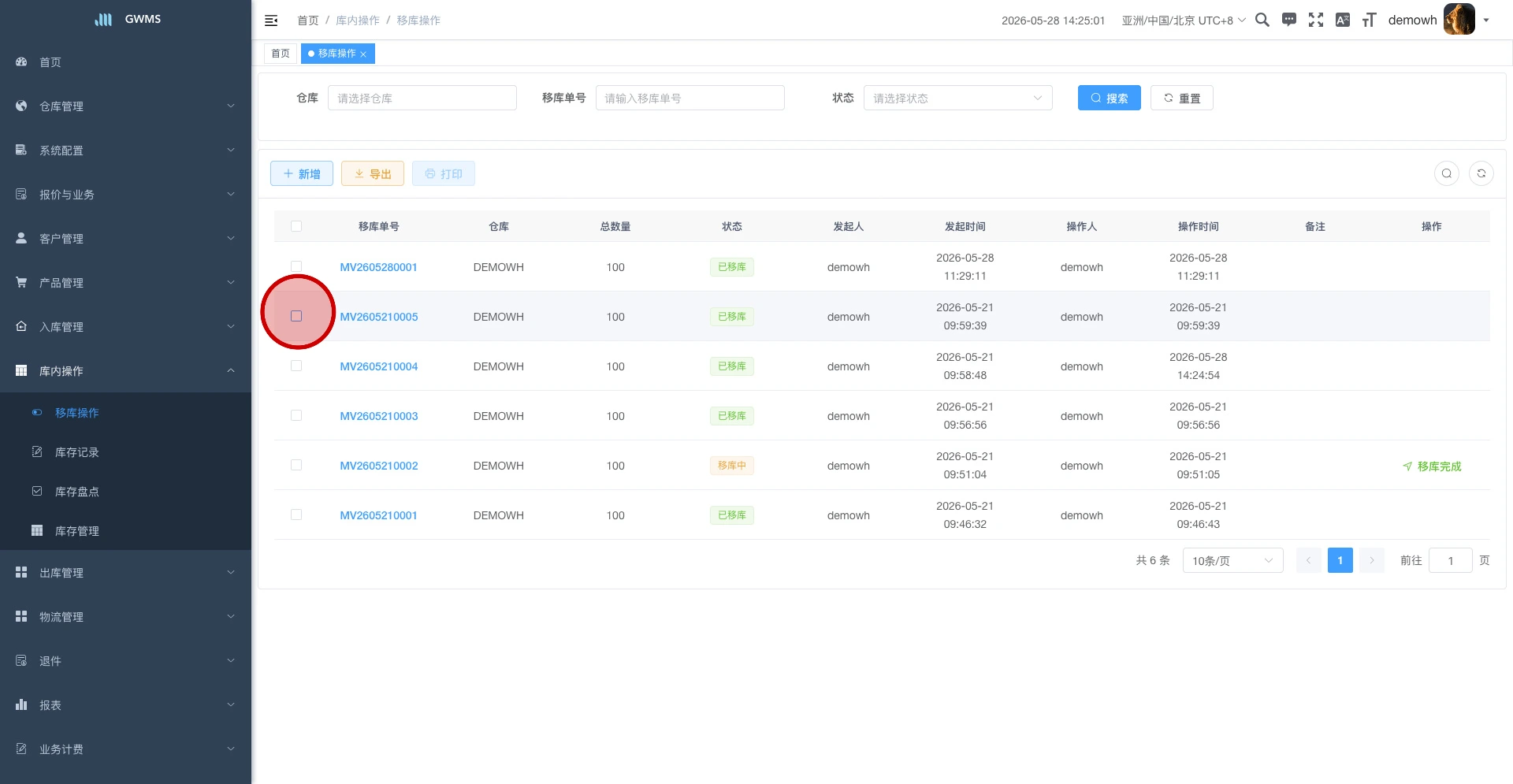Click the 业务计费 sidebar icon
This screenshot has width=1513, height=784.
click(21, 749)
